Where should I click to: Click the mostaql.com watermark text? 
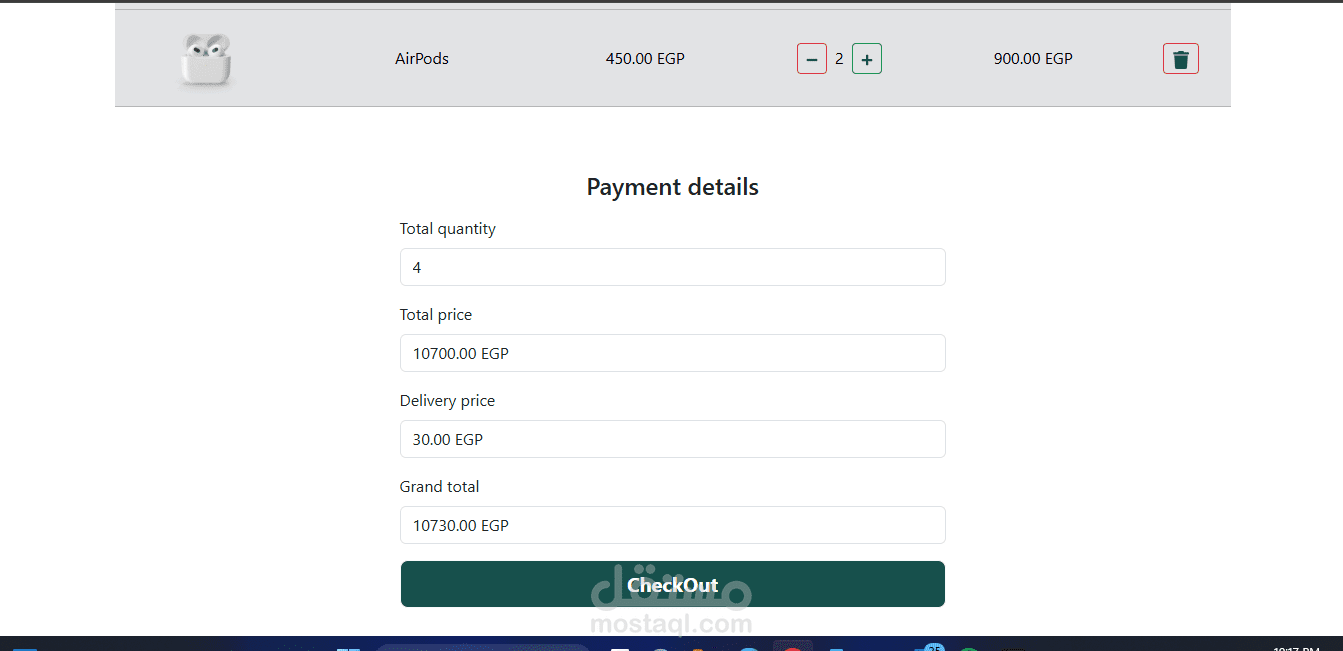(x=671, y=625)
